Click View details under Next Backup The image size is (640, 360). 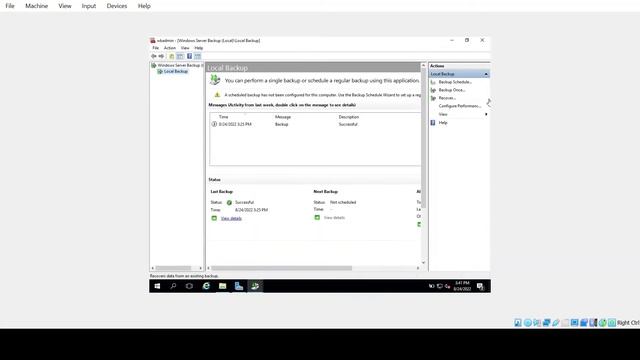[334, 218]
